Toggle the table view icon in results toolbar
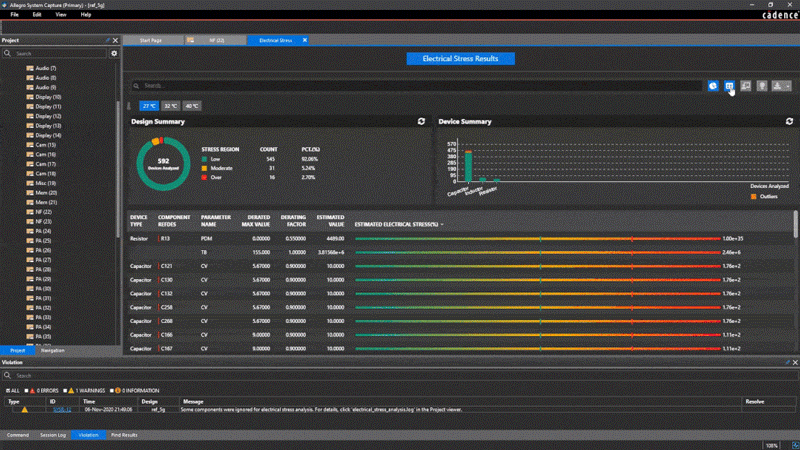Screen dimensions: 800x450 729,86
